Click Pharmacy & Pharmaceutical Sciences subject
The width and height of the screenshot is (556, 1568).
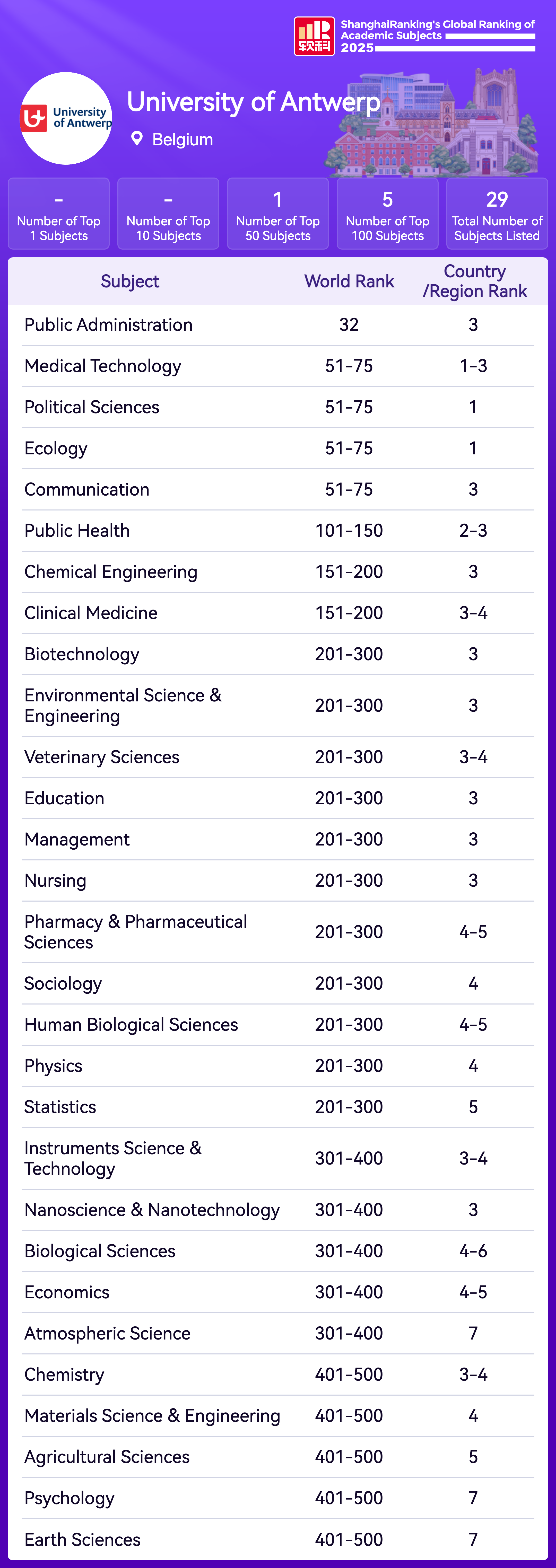(x=135, y=932)
